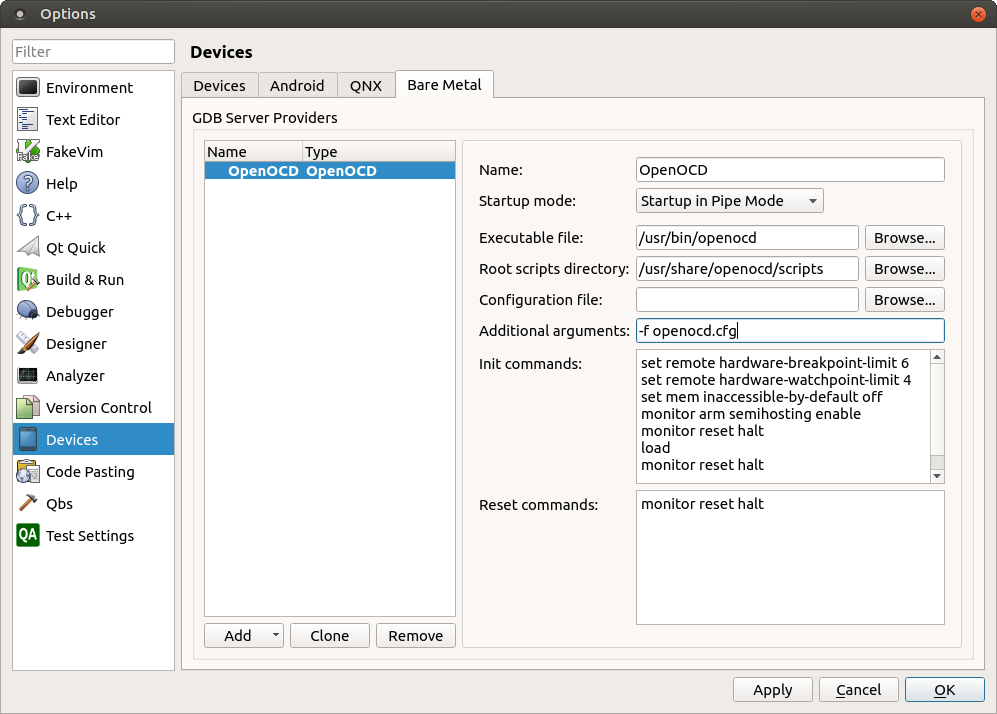Select the Build & Run icon
Viewport: 997px width, 714px height.
[x=28, y=280]
